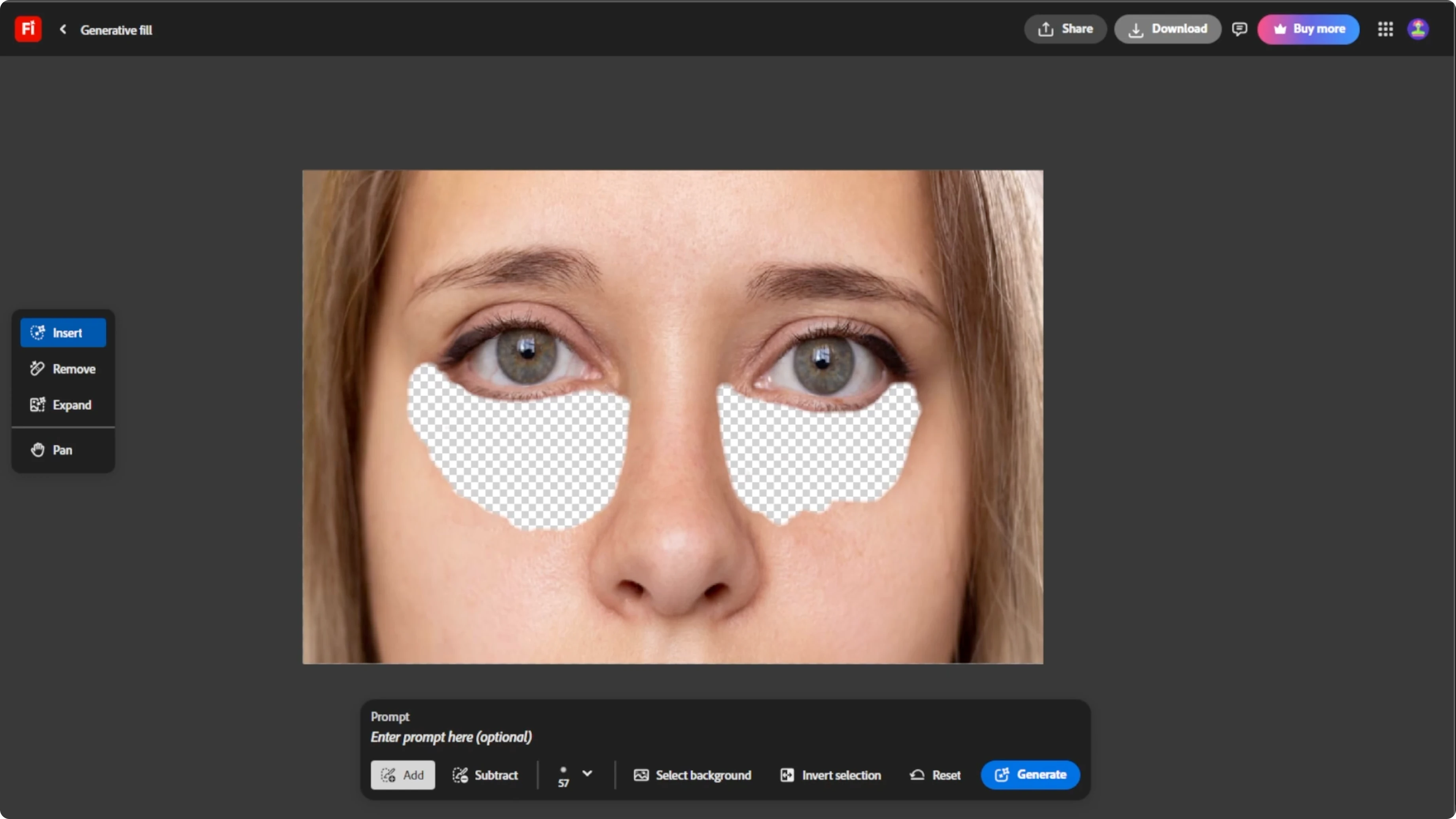Generate the fill result
This screenshot has width=1456, height=819.
[1030, 775]
